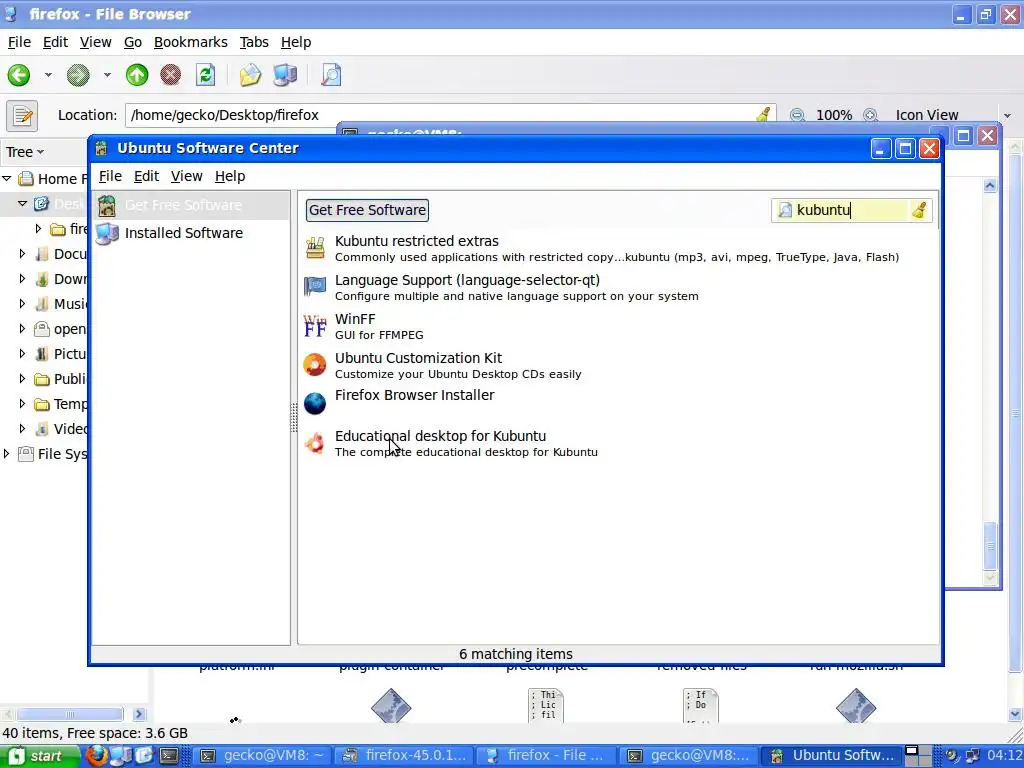Select Educational desktop for Kubuntu icon

315,443
